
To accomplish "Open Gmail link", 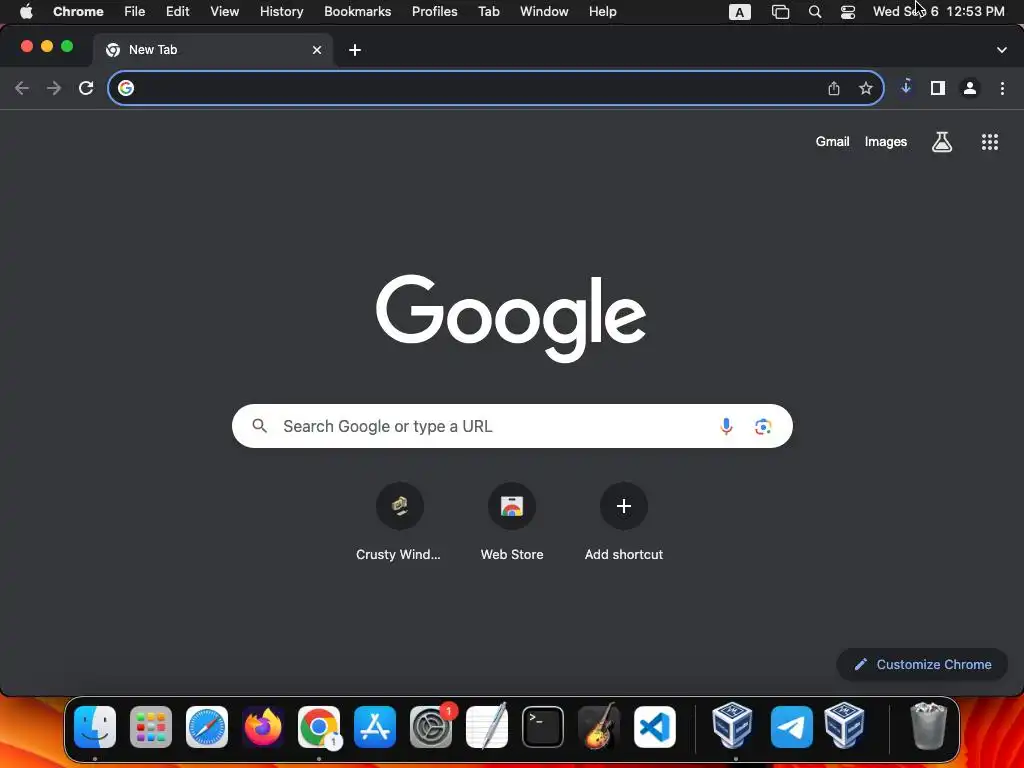I will point(832,142).
